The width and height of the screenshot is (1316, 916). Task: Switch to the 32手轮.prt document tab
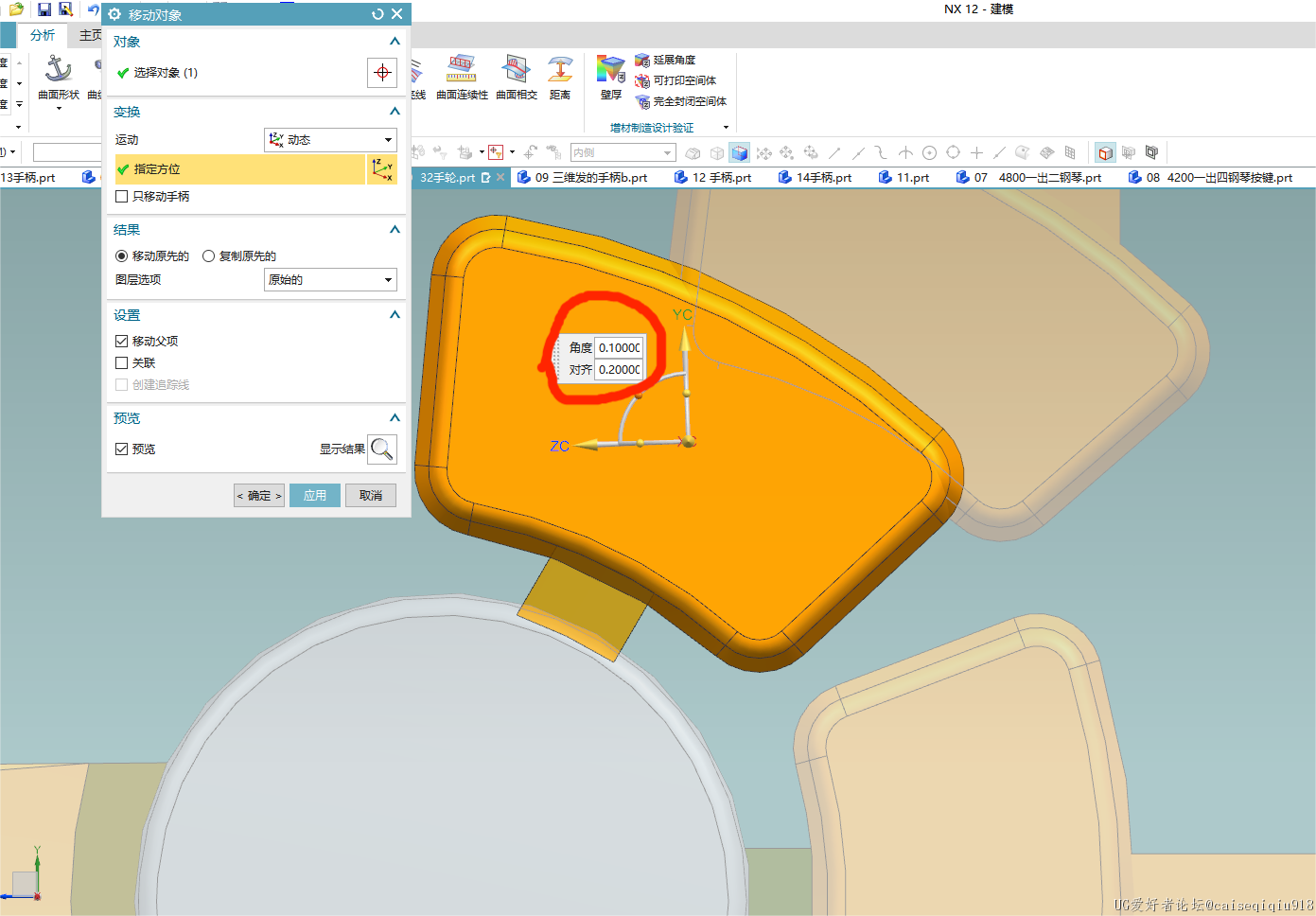point(447,178)
